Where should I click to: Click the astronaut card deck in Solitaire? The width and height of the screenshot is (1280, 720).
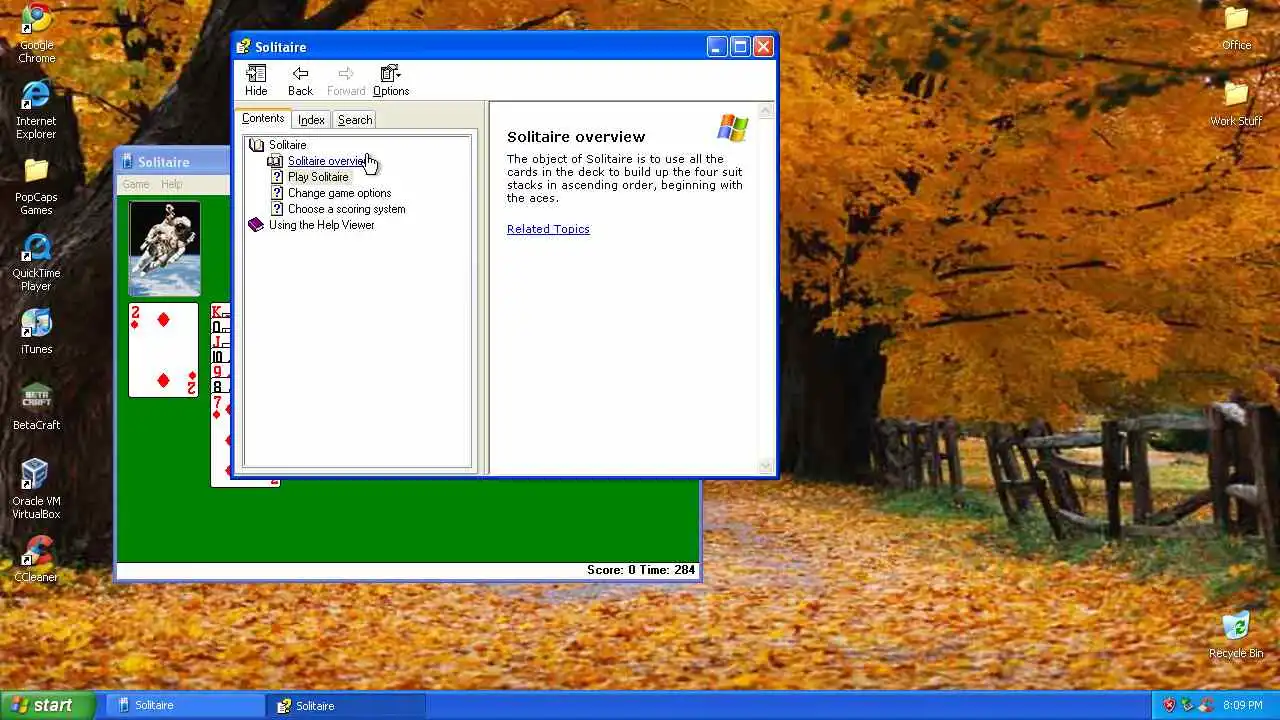pos(164,249)
